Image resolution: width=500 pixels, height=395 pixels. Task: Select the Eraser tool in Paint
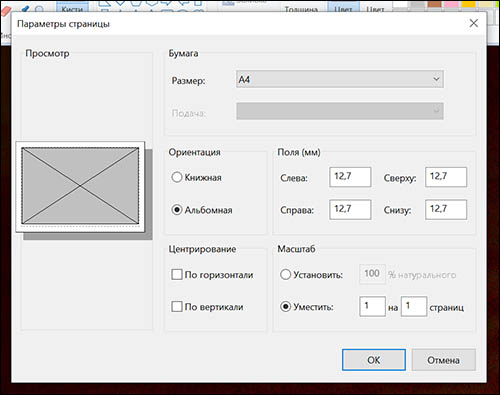tap(7, 10)
